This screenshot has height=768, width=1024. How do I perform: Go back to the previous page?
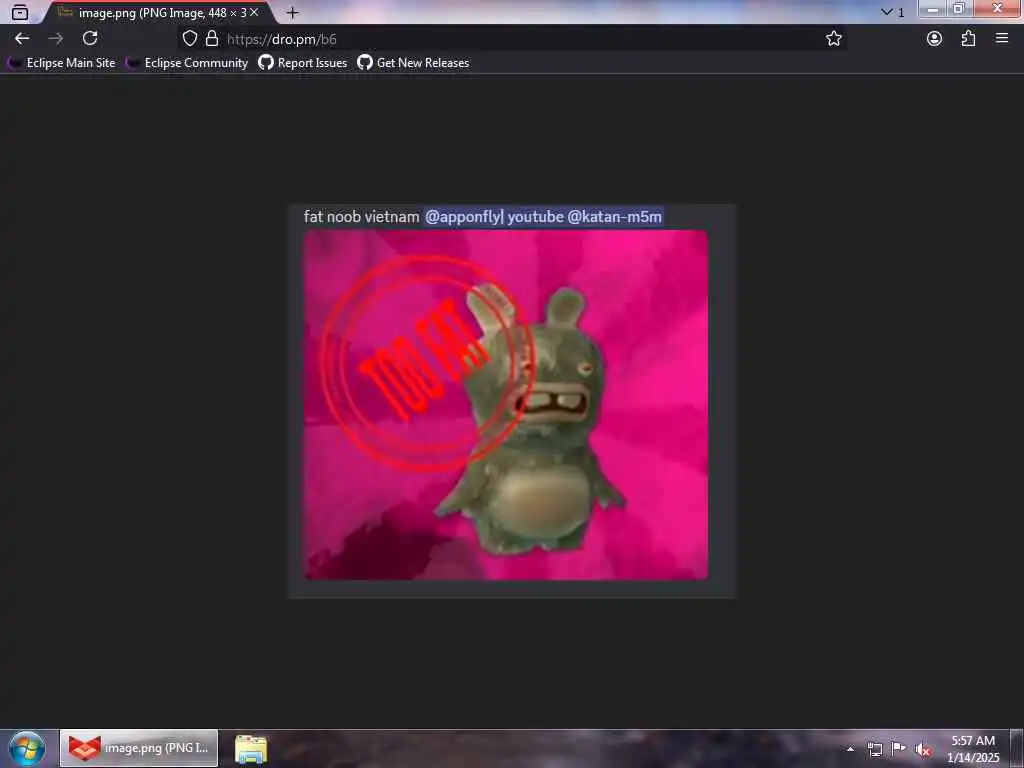22,39
